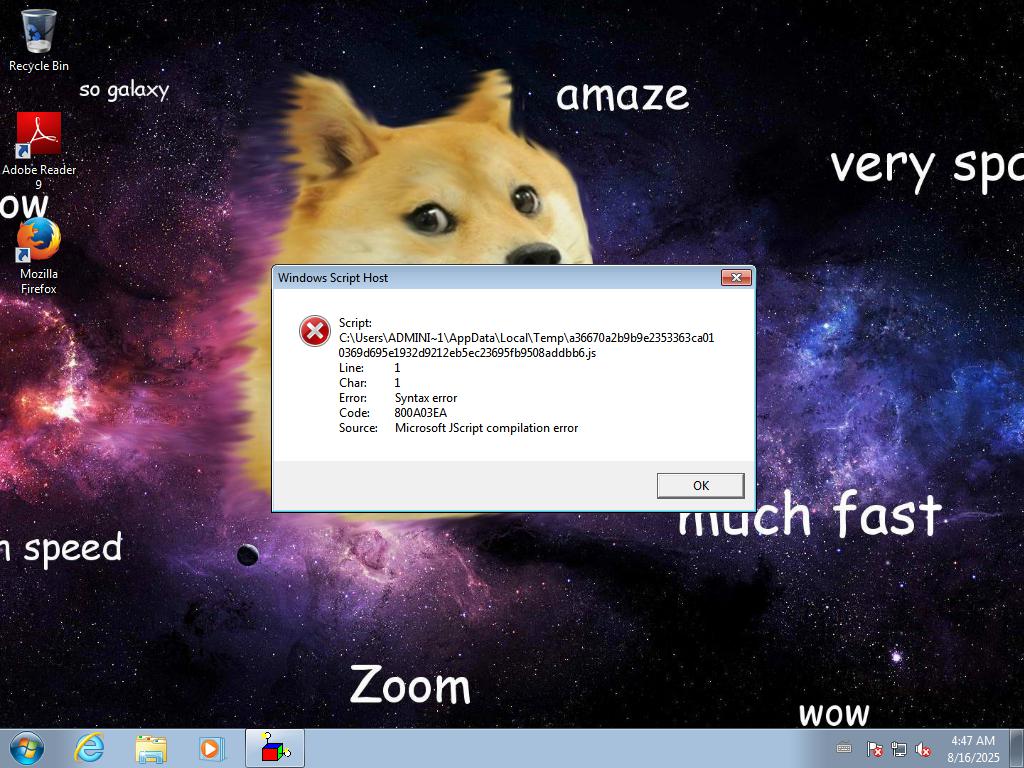Click the taskbar clock showing 4:47 AM
Viewport: 1024px width, 768px height.
(x=973, y=748)
